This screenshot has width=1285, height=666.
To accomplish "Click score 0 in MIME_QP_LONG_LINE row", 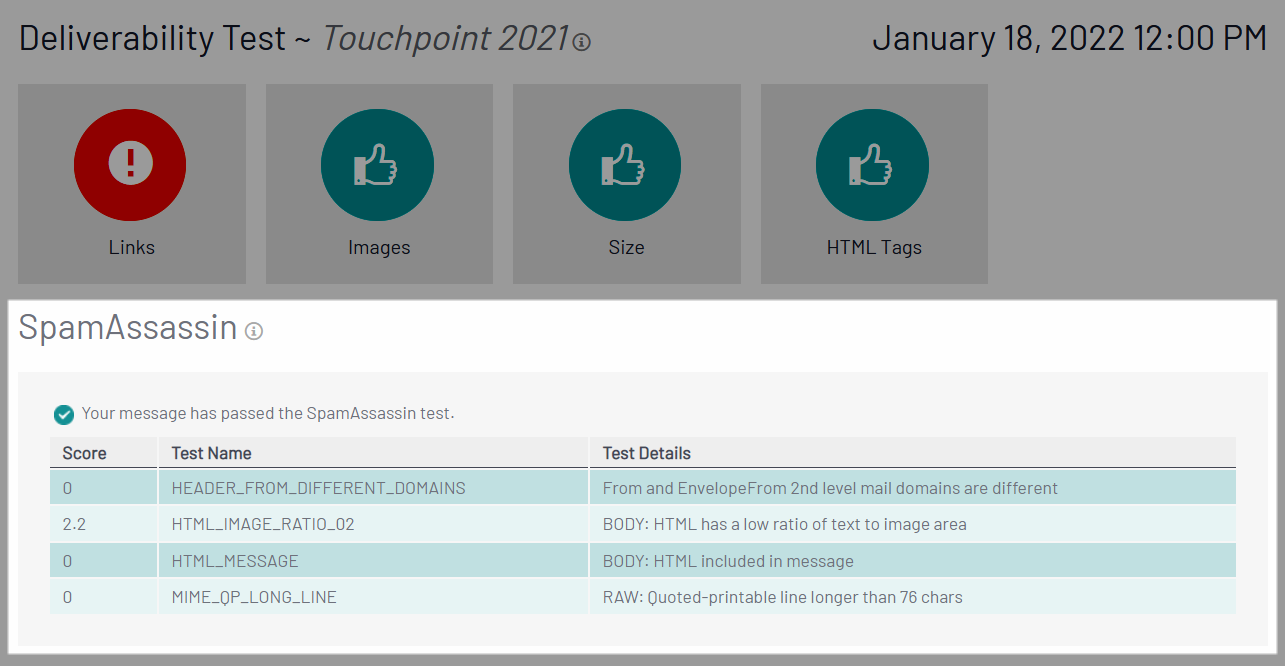I will click(67, 597).
